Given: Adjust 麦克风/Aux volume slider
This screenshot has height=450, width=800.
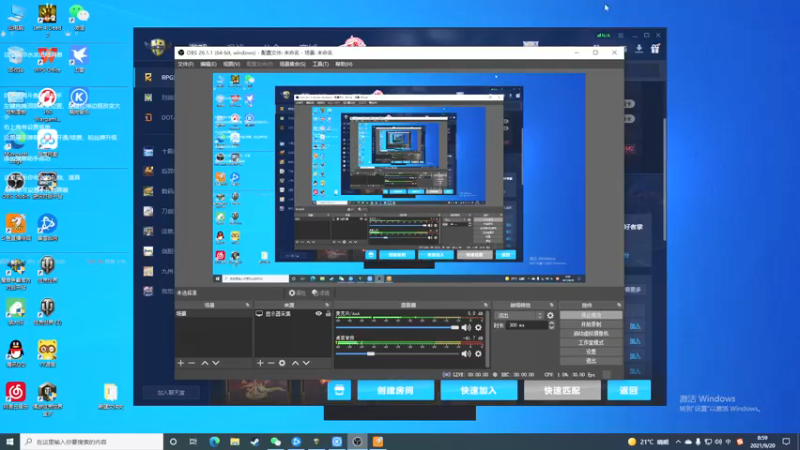Looking at the screenshot, I should (397, 328).
